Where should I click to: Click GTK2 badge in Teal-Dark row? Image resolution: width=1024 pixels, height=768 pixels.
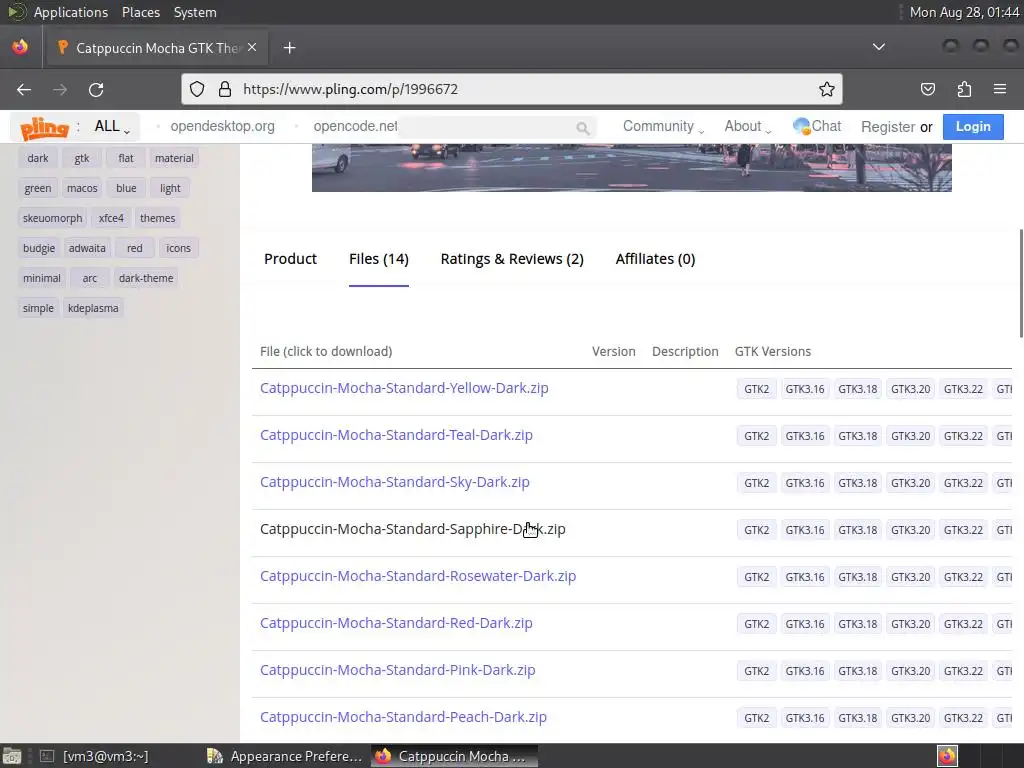pos(756,436)
